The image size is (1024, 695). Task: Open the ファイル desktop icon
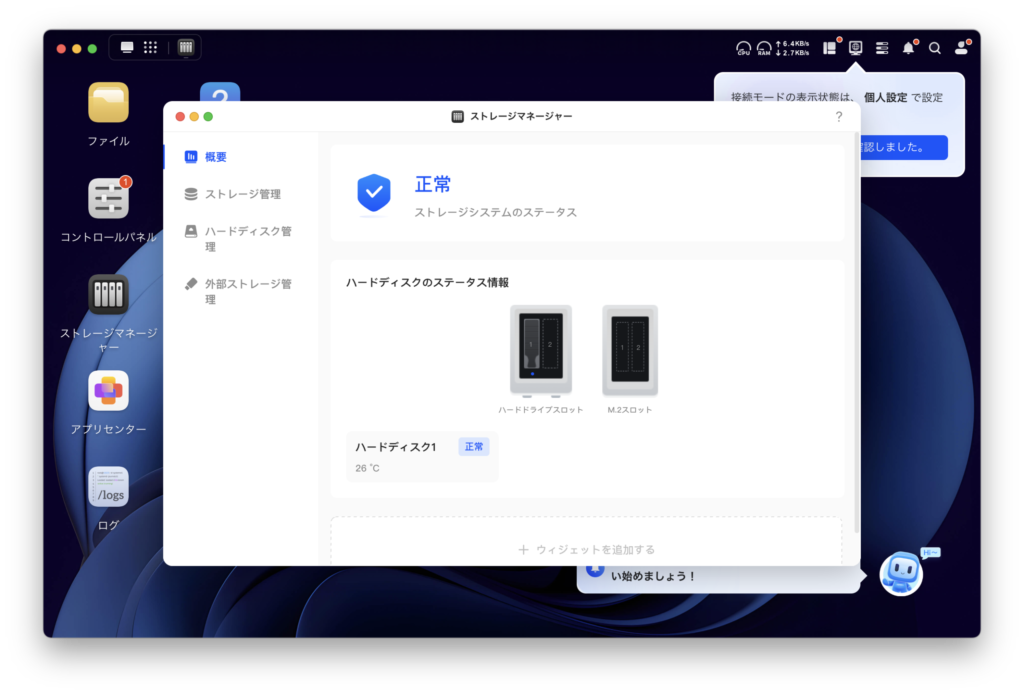click(108, 103)
